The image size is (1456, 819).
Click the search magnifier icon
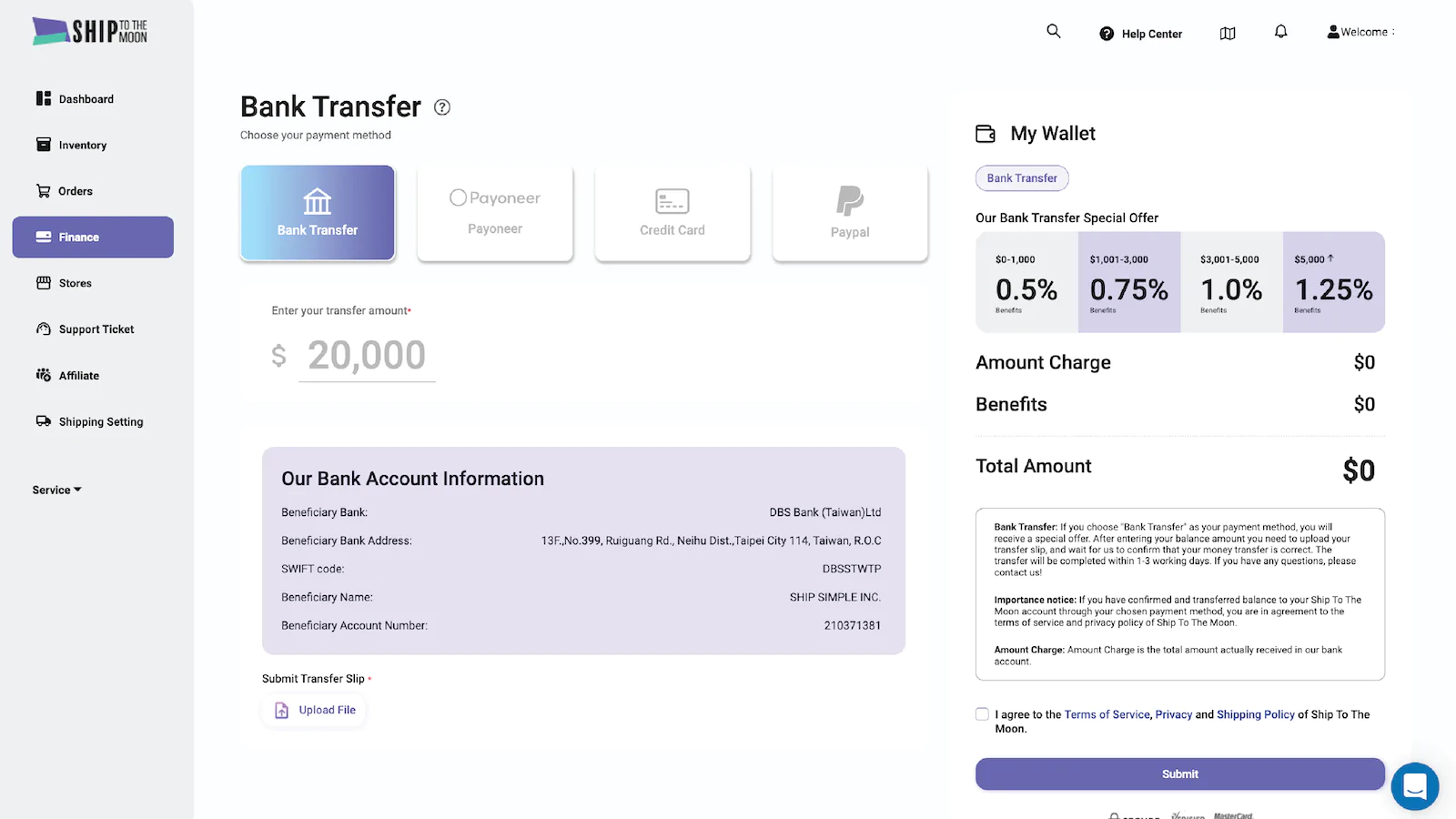(x=1054, y=32)
